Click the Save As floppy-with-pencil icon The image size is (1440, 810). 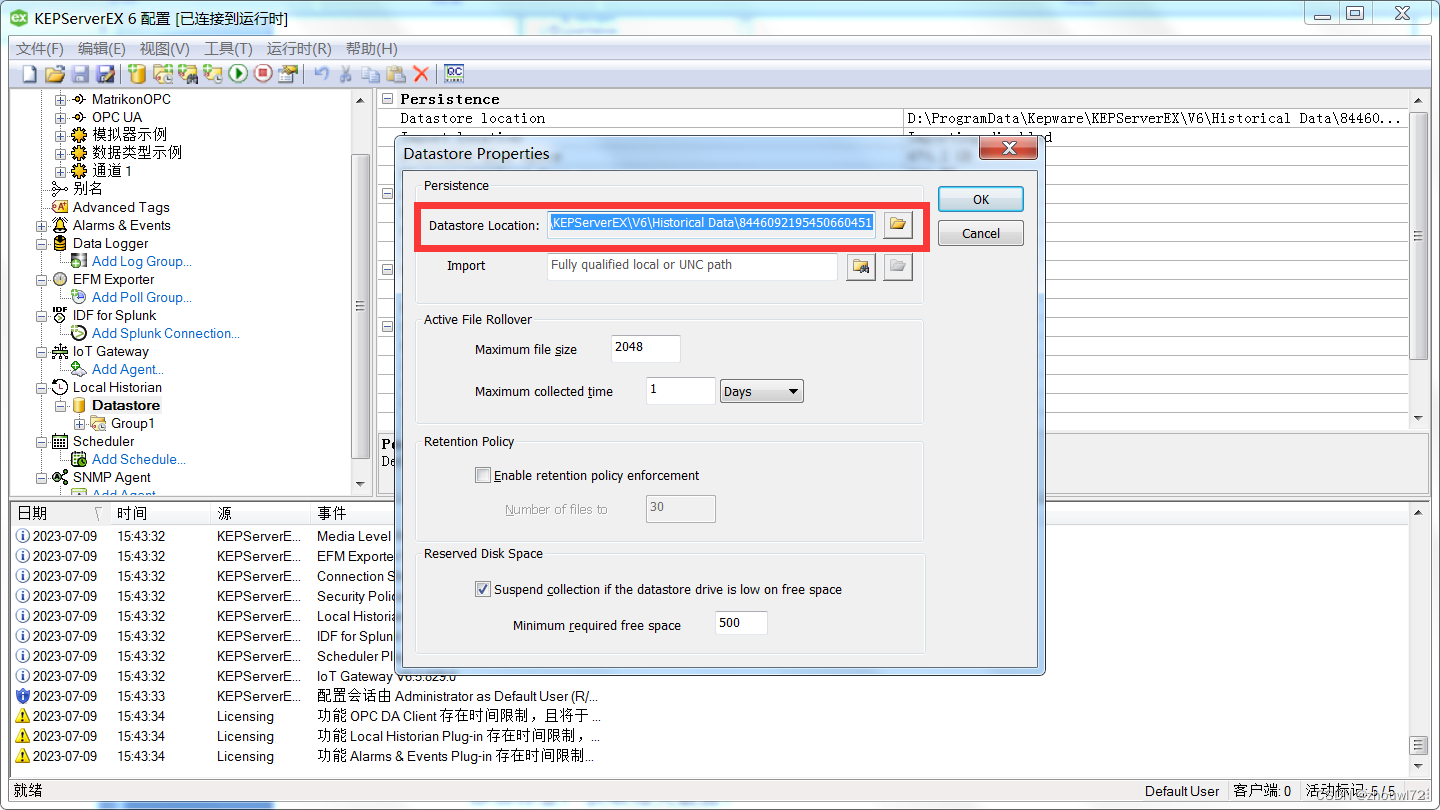105,73
